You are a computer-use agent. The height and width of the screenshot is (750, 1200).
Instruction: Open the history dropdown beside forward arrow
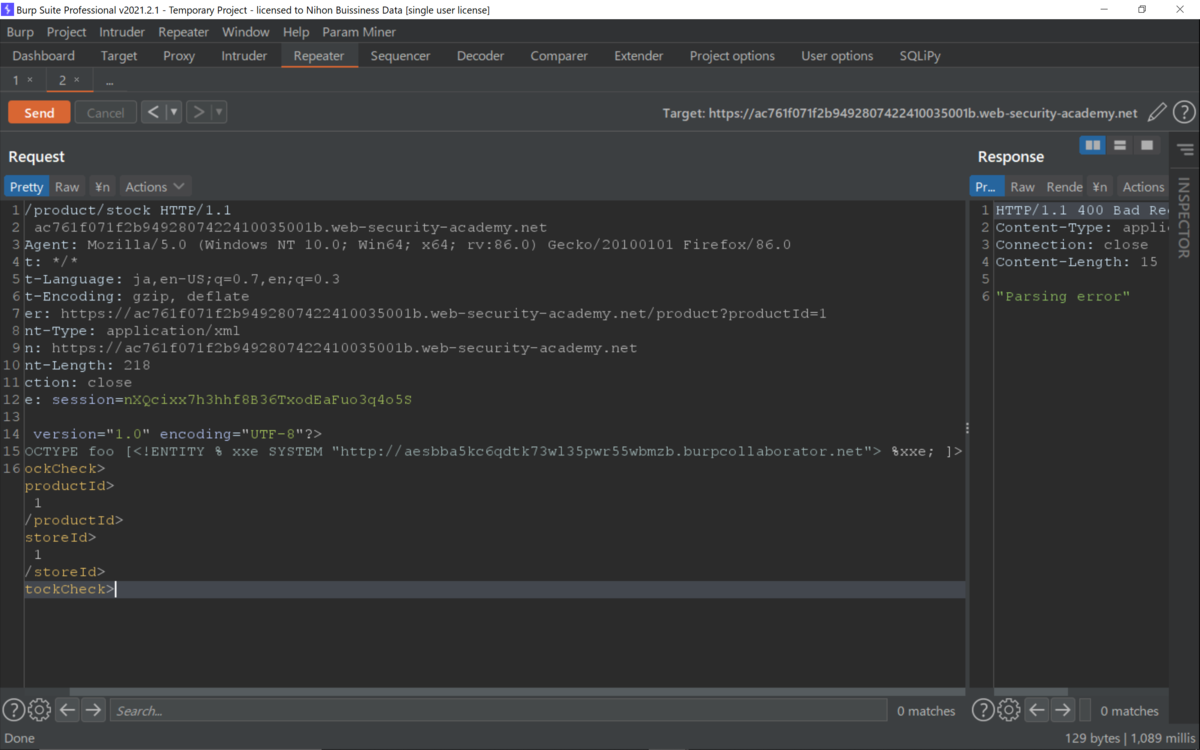[x=219, y=112]
